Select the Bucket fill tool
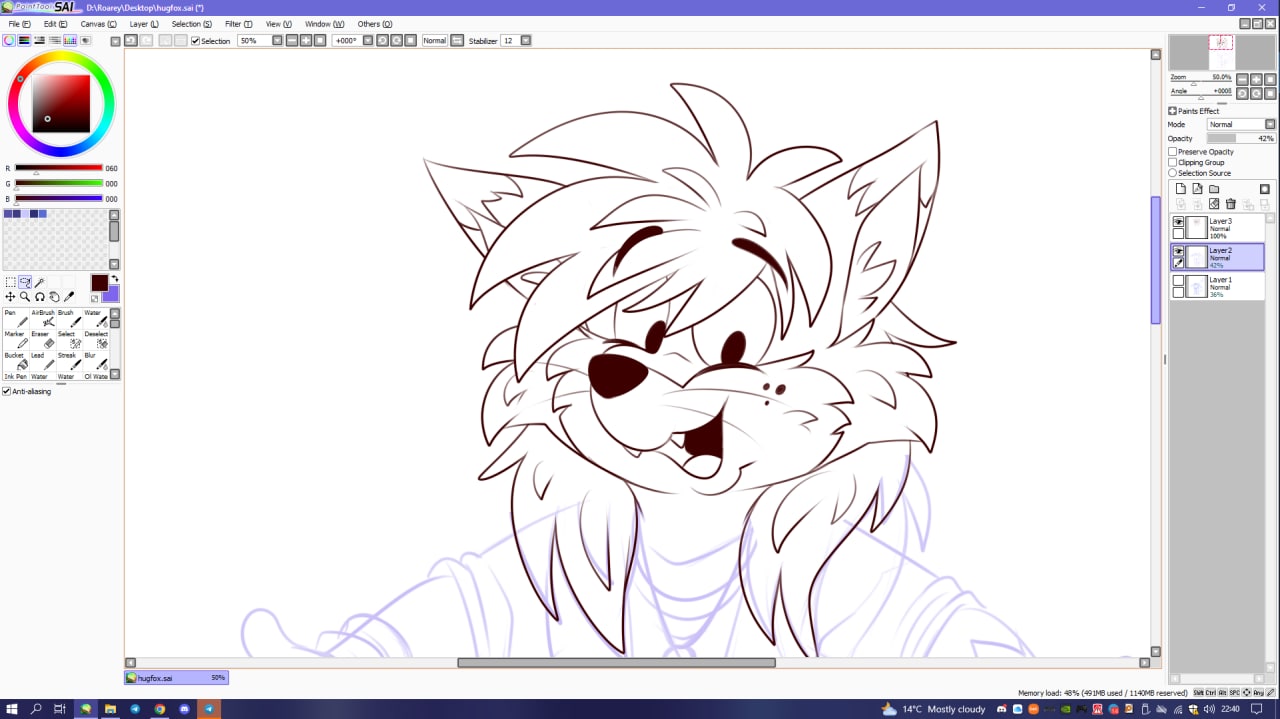This screenshot has width=1280, height=719. (x=21, y=364)
